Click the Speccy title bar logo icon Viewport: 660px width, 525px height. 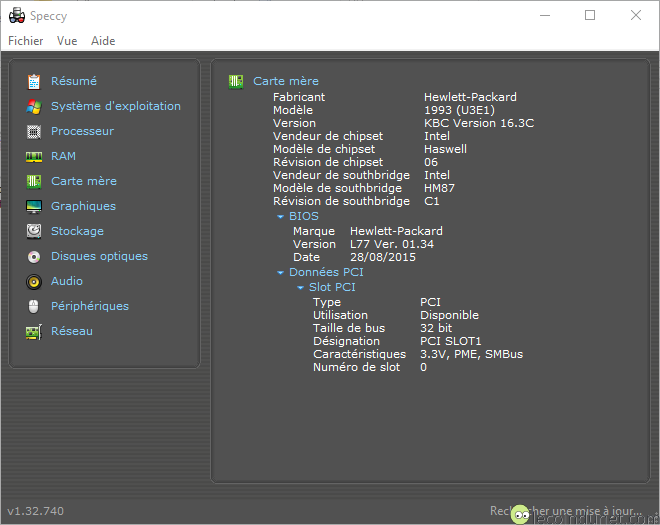[17, 16]
